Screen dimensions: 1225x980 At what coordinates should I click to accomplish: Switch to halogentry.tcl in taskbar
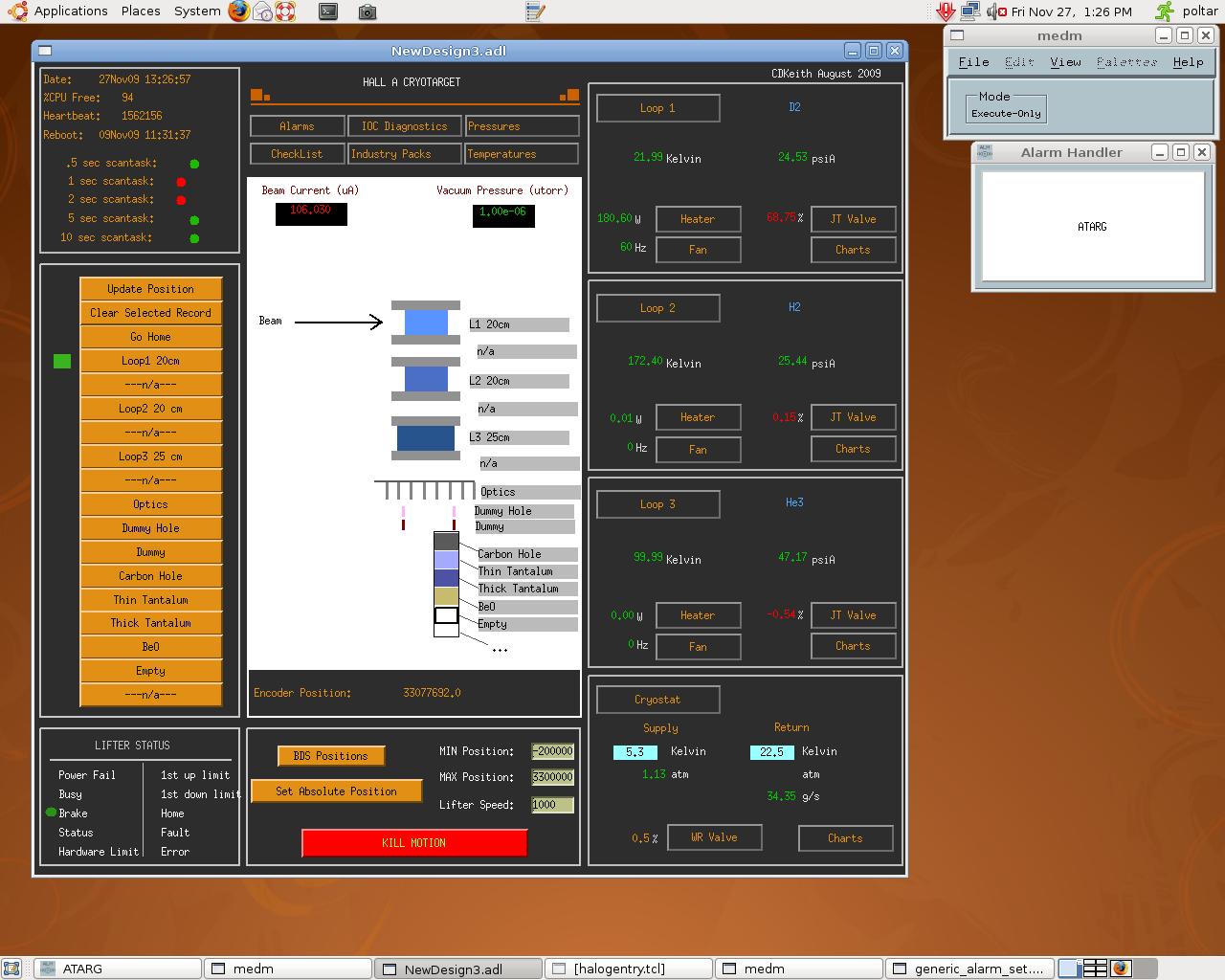629,969
